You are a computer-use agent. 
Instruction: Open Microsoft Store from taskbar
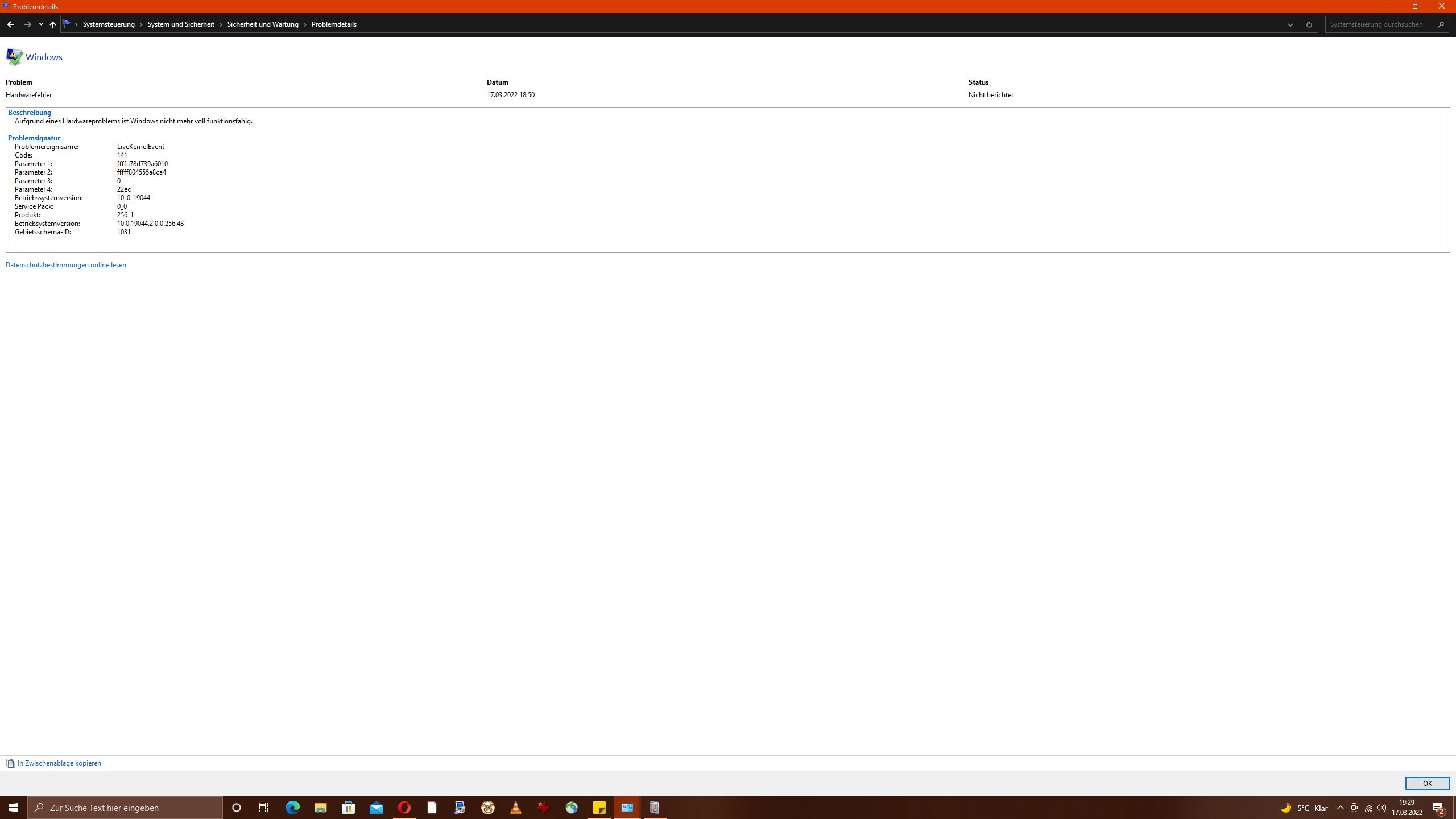click(x=348, y=808)
